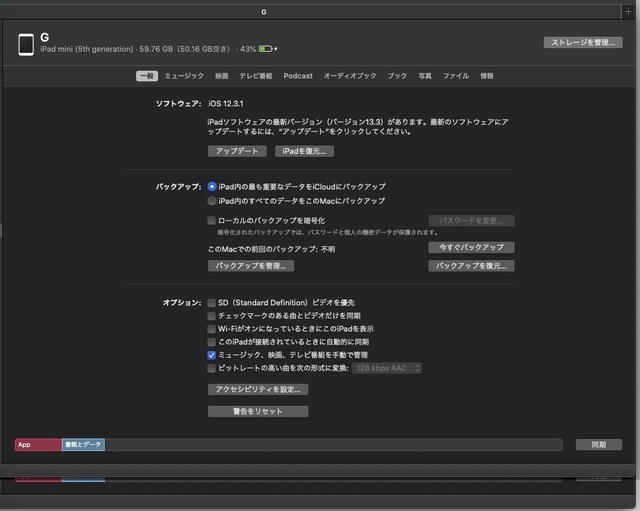Switch to the ファイル tab

click(456, 76)
